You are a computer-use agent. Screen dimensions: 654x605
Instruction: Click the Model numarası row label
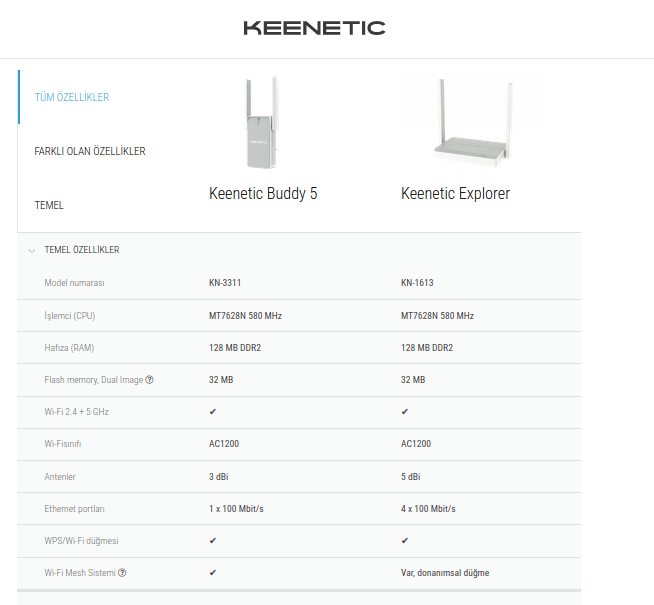pos(75,283)
